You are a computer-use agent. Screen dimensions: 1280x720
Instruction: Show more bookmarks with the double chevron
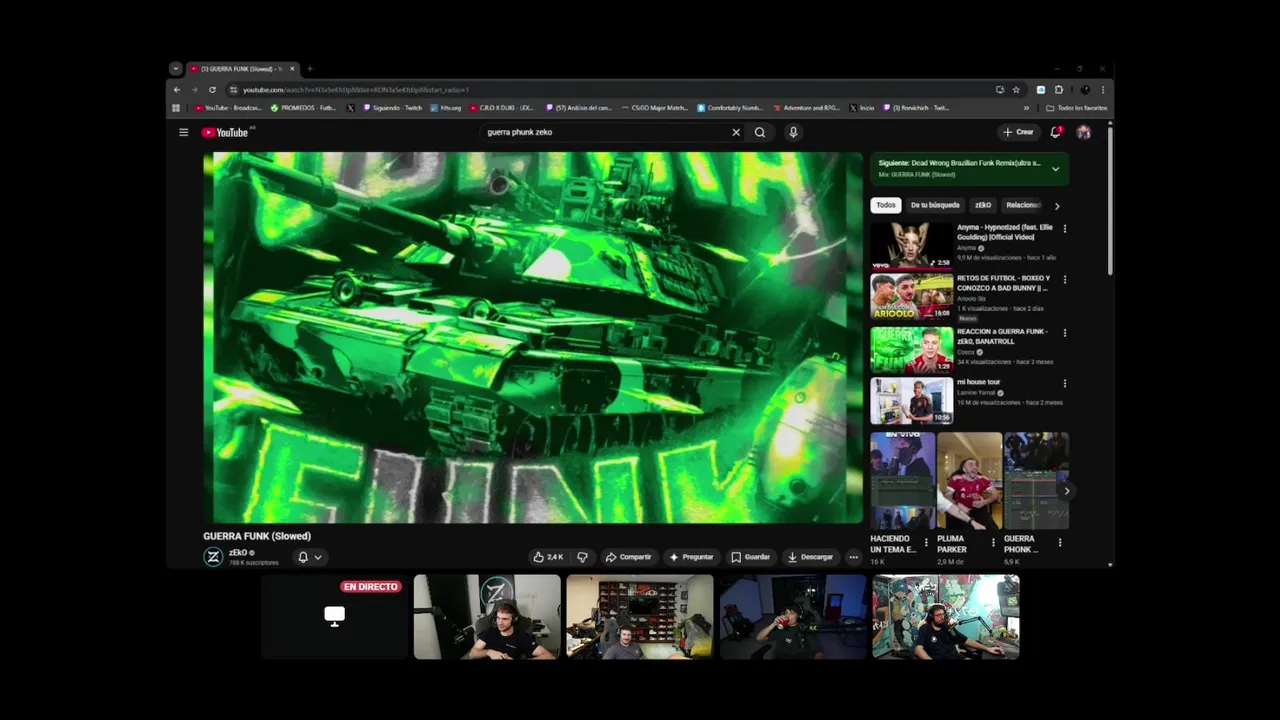click(1026, 108)
